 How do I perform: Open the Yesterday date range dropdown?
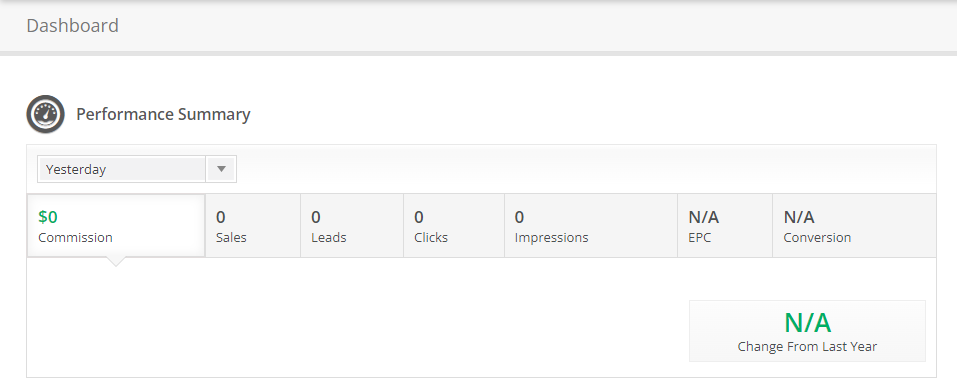(137, 169)
